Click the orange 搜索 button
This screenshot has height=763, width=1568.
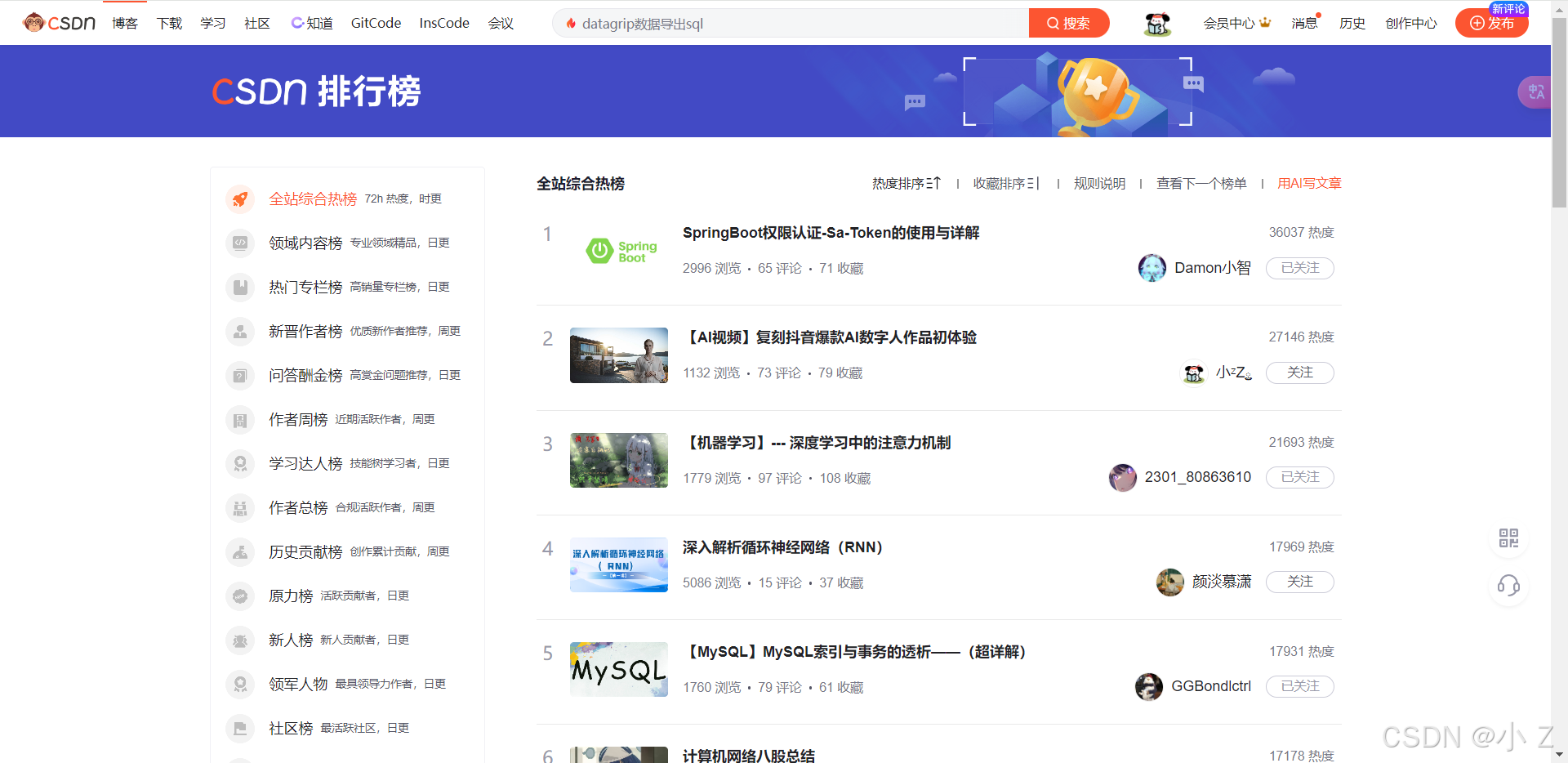coord(1069,23)
